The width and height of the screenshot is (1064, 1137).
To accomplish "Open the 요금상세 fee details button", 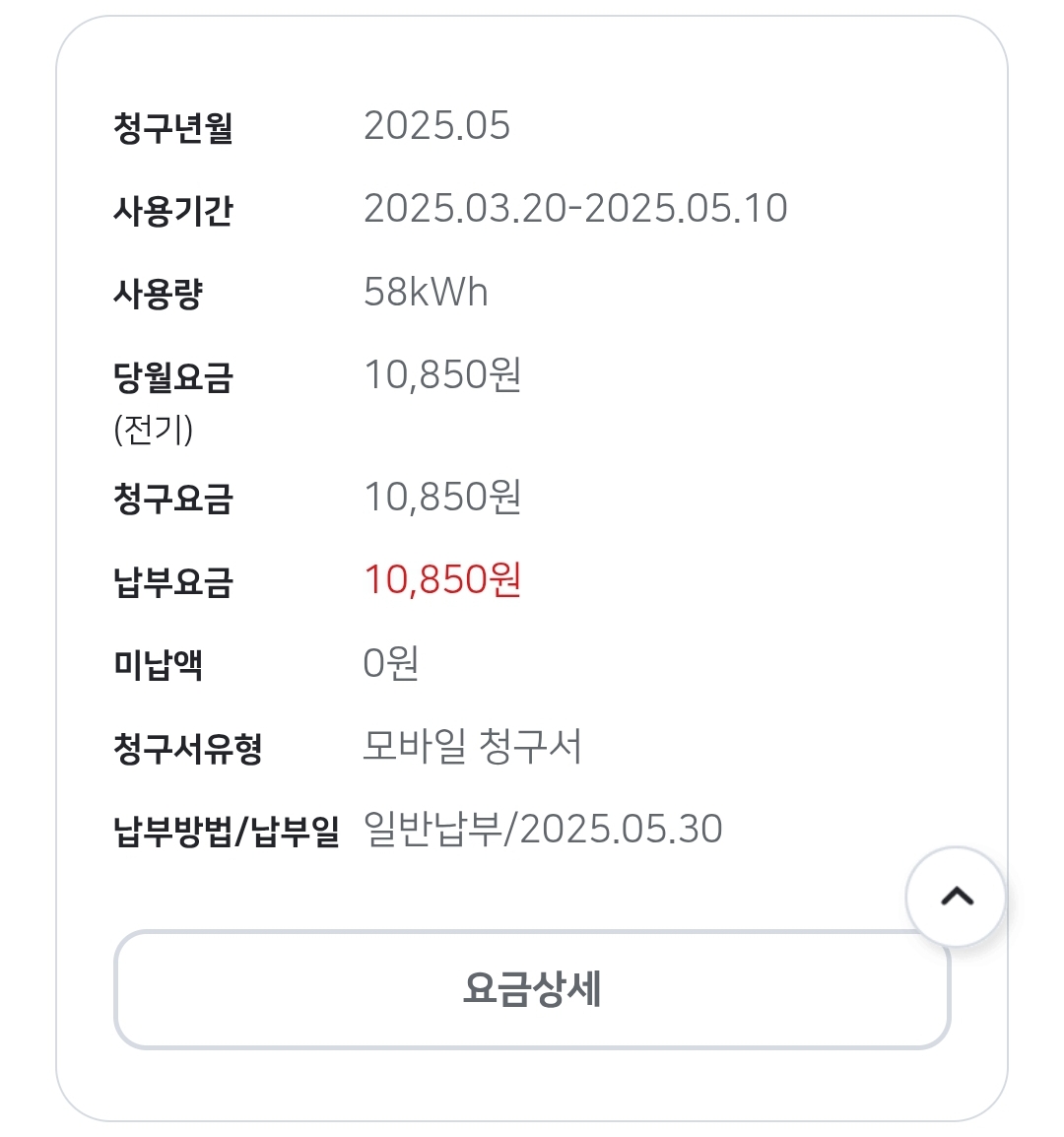I will pos(532,989).
